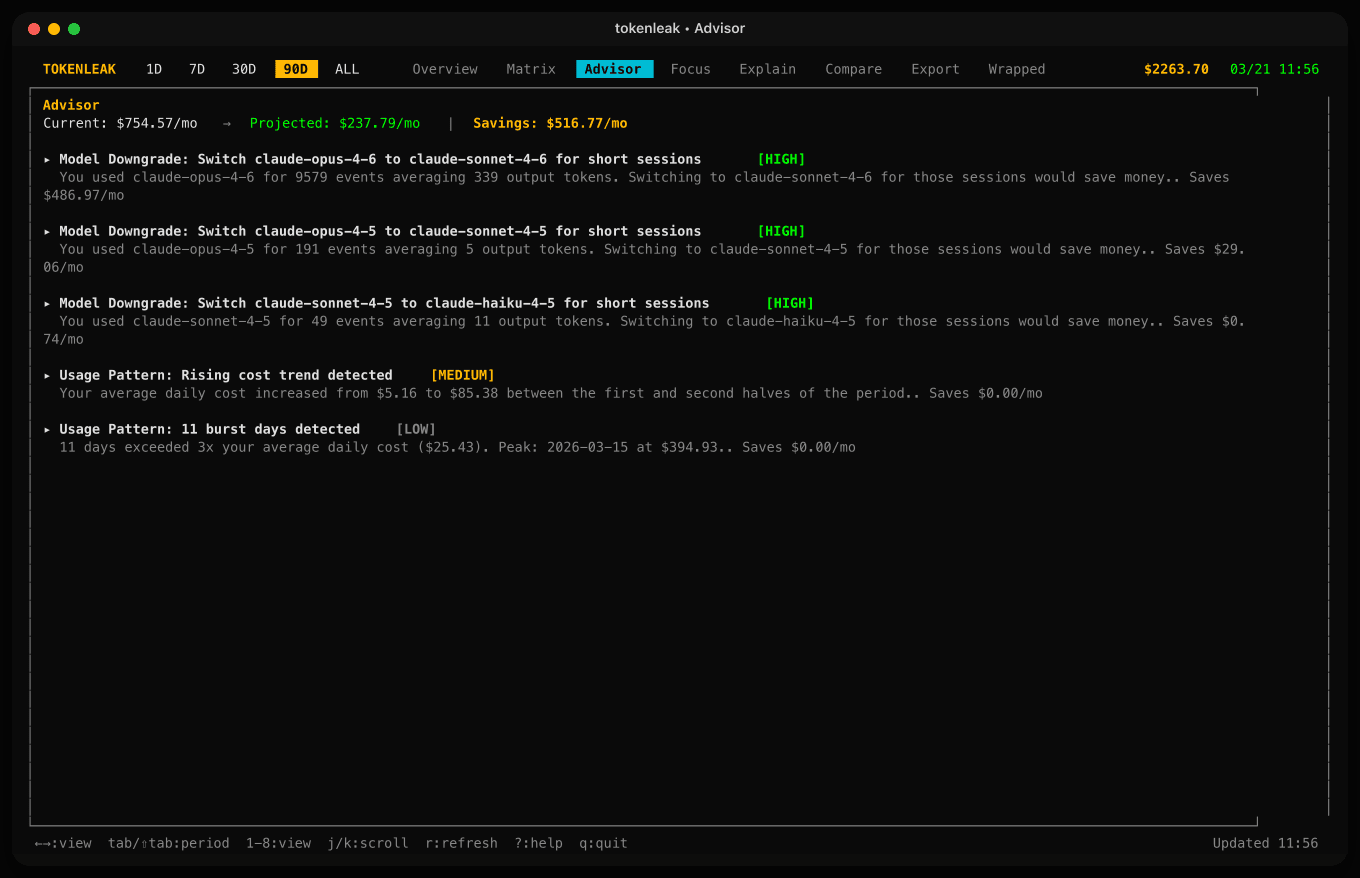
Task: Click description mentioning 49 events
Action: pos(644,330)
